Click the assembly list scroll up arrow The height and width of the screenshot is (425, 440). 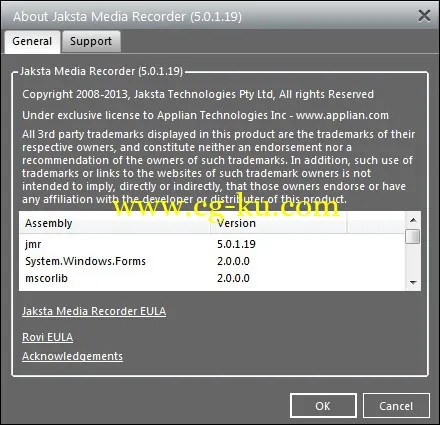[413, 220]
